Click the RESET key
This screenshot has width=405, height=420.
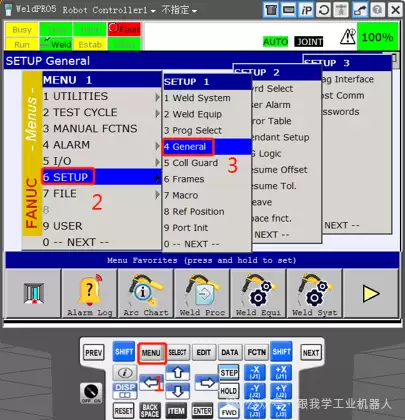pyautogui.click(x=123, y=411)
